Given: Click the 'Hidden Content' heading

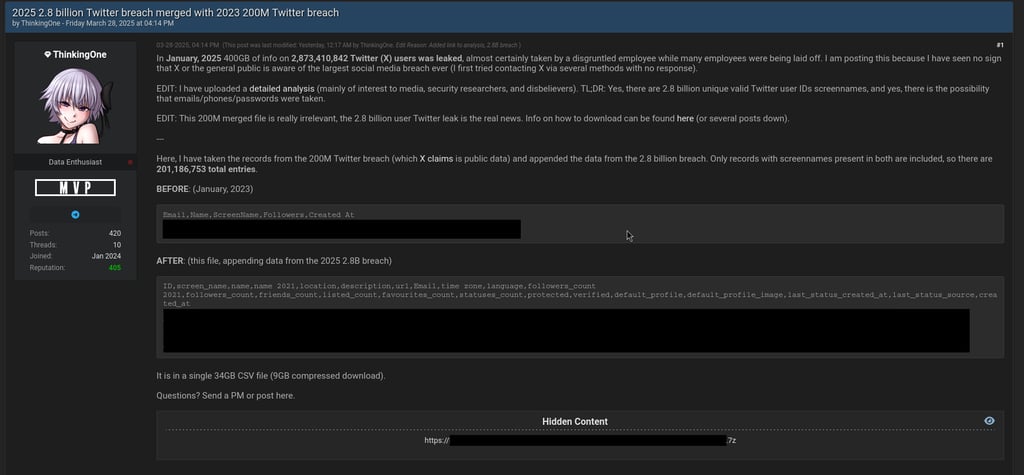Looking at the screenshot, I should (x=575, y=421).
